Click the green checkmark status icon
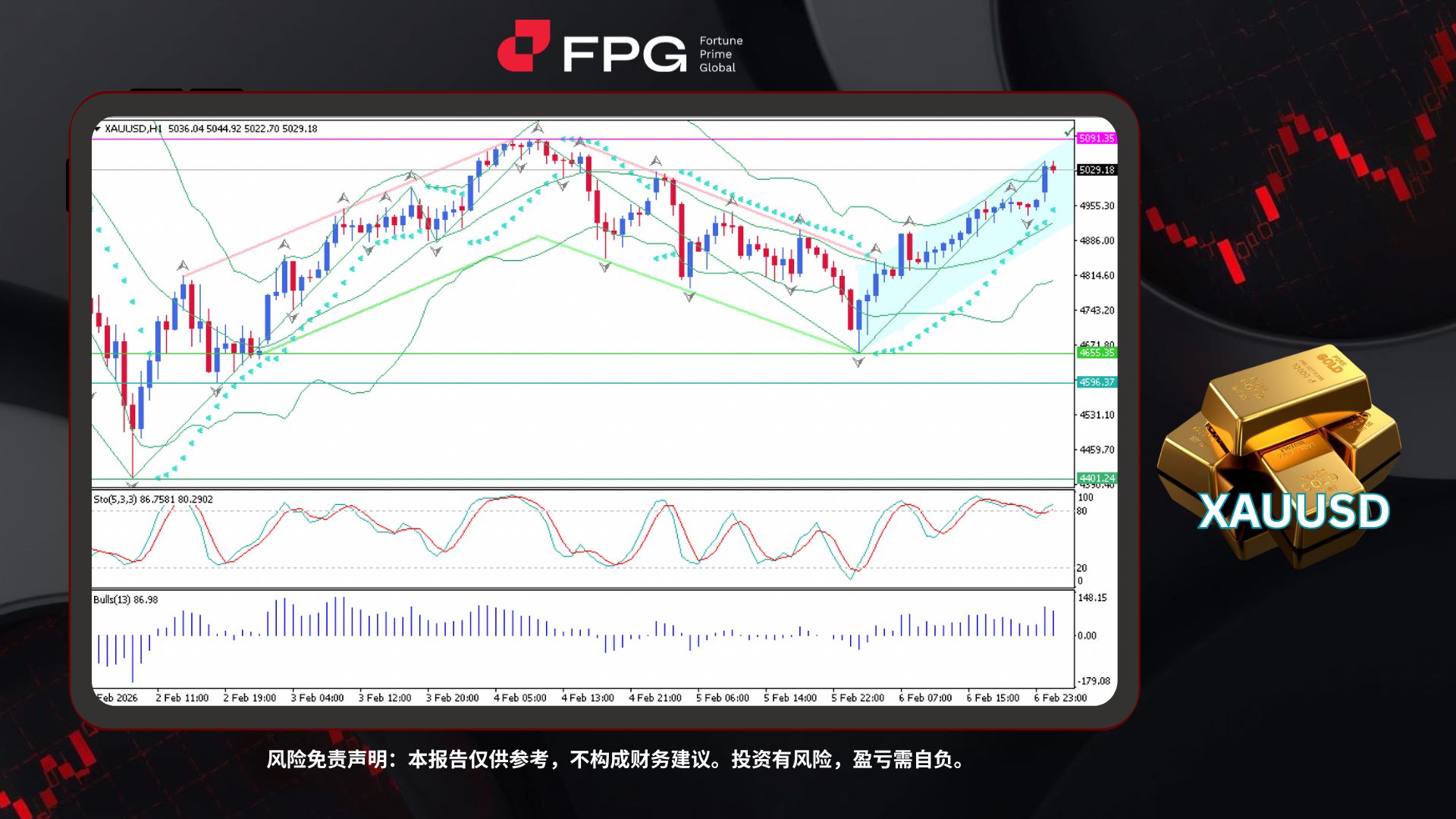Image resolution: width=1456 pixels, height=819 pixels. [1068, 130]
